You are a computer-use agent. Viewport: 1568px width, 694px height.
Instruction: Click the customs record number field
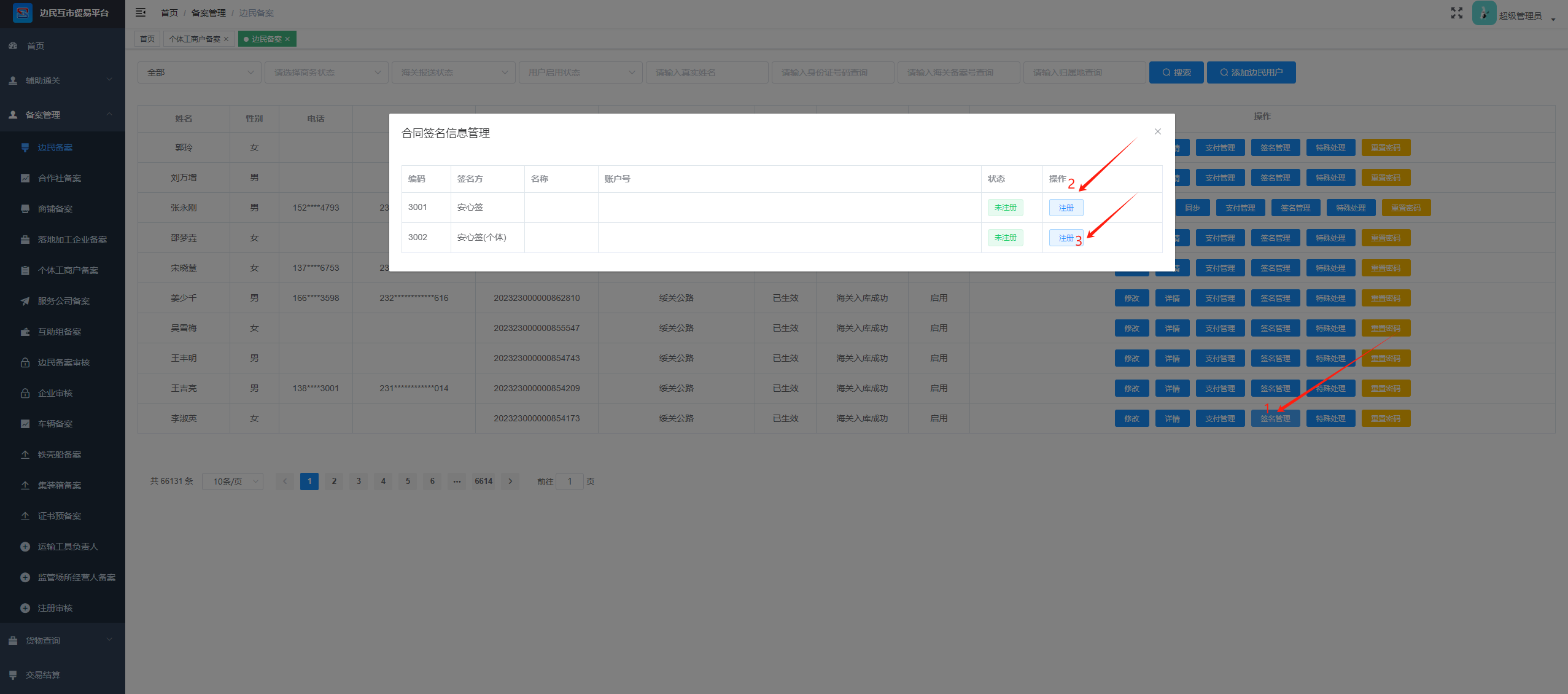(x=959, y=72)
